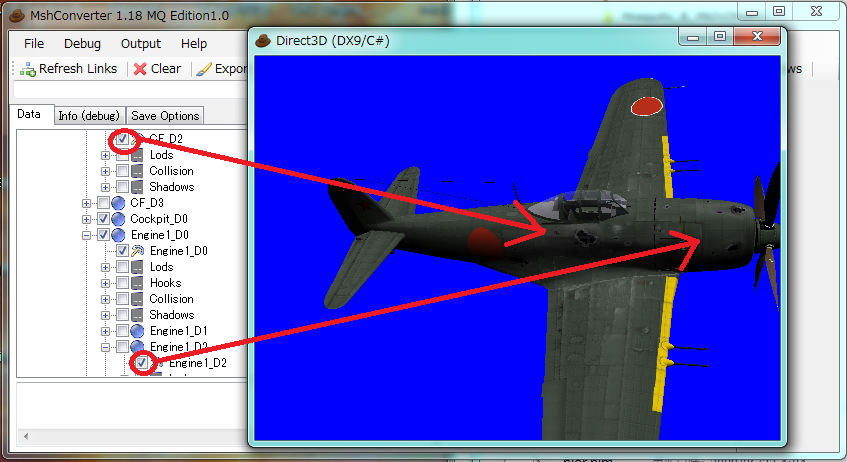Image resolution: width=847 pixels, height=462 pixels.
Task: Check the Hooks checkbox
Action: click(x=123, y=283)
